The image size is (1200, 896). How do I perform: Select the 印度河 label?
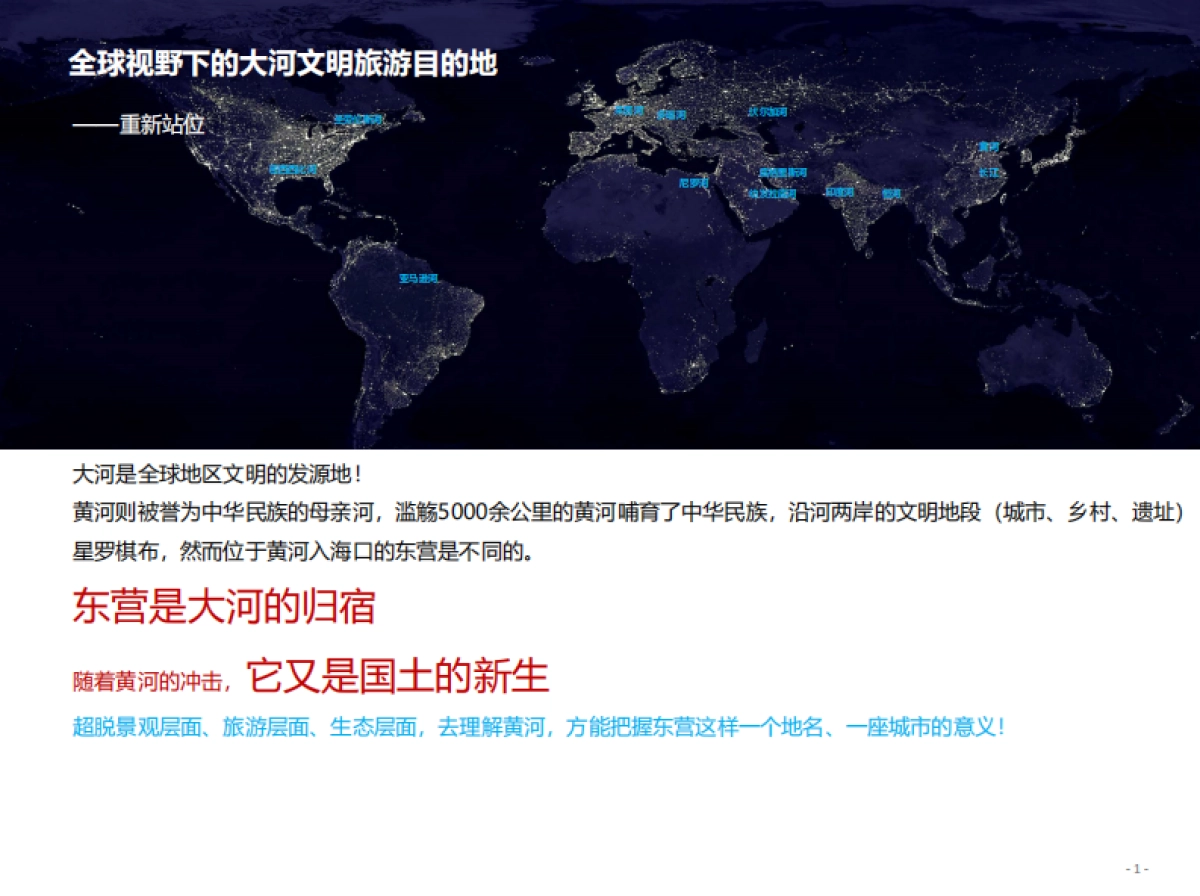pos(839,191)
